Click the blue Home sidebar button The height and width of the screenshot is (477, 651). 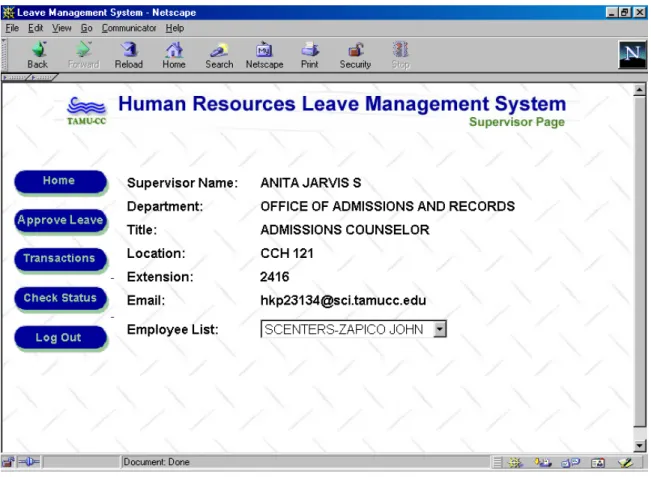[x=60, y=181]
